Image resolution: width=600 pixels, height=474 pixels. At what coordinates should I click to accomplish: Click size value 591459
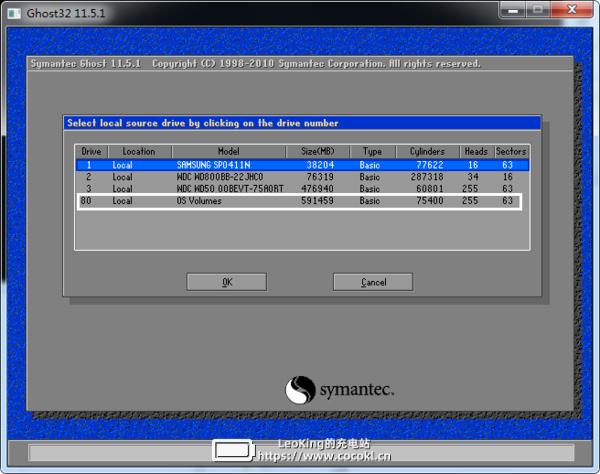point(317,200)
